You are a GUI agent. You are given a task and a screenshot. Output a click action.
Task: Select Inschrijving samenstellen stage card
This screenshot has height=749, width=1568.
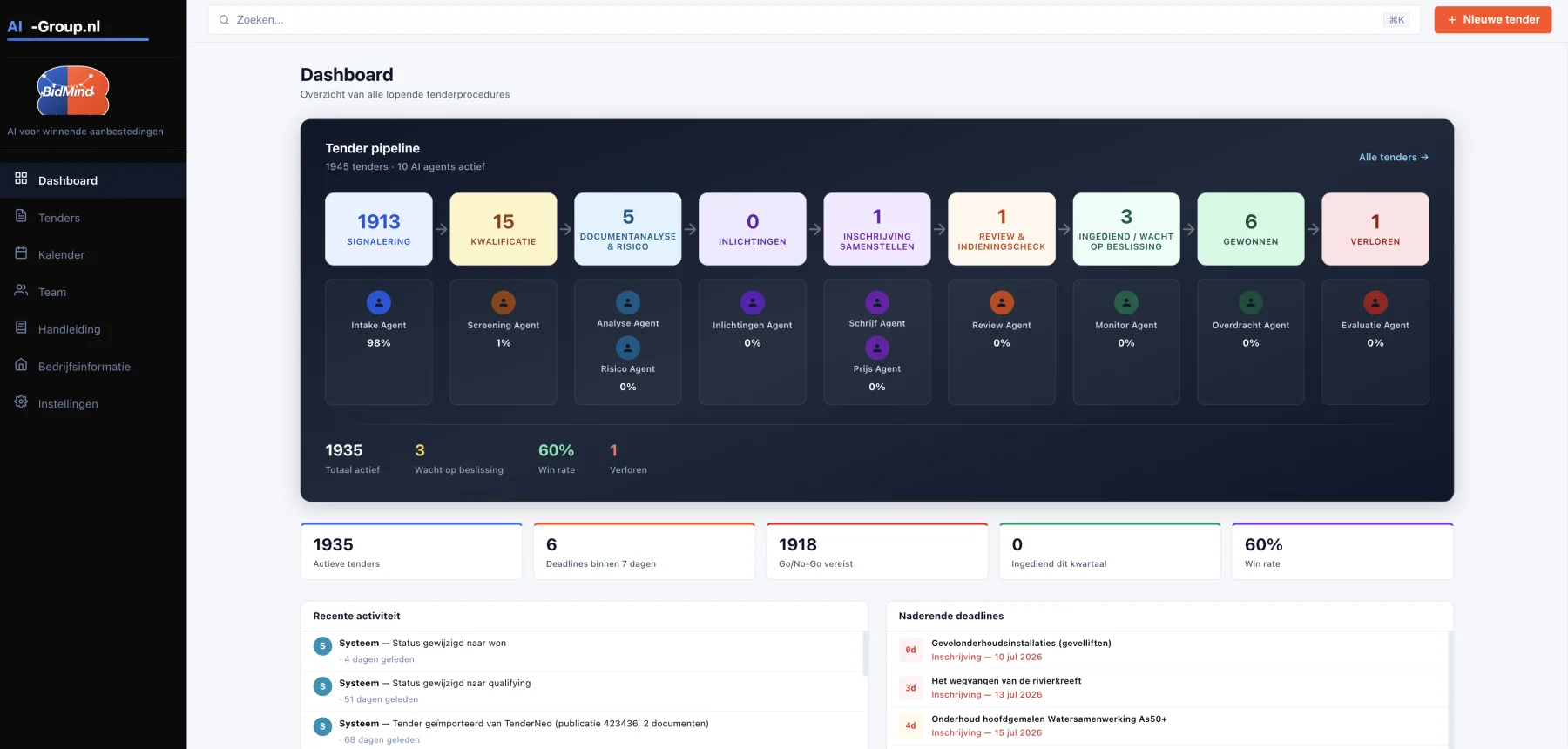877,229
